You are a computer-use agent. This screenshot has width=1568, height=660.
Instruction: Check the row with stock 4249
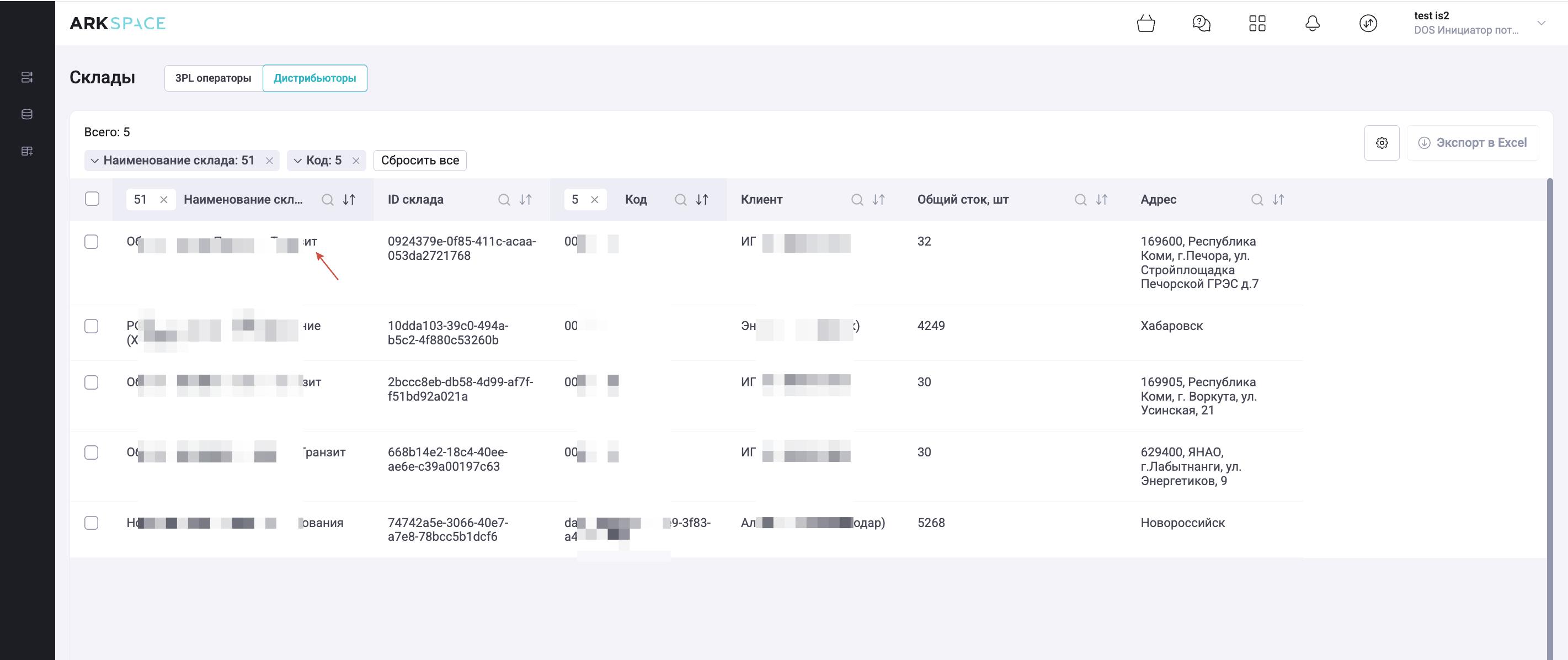(x=91, y=326)
